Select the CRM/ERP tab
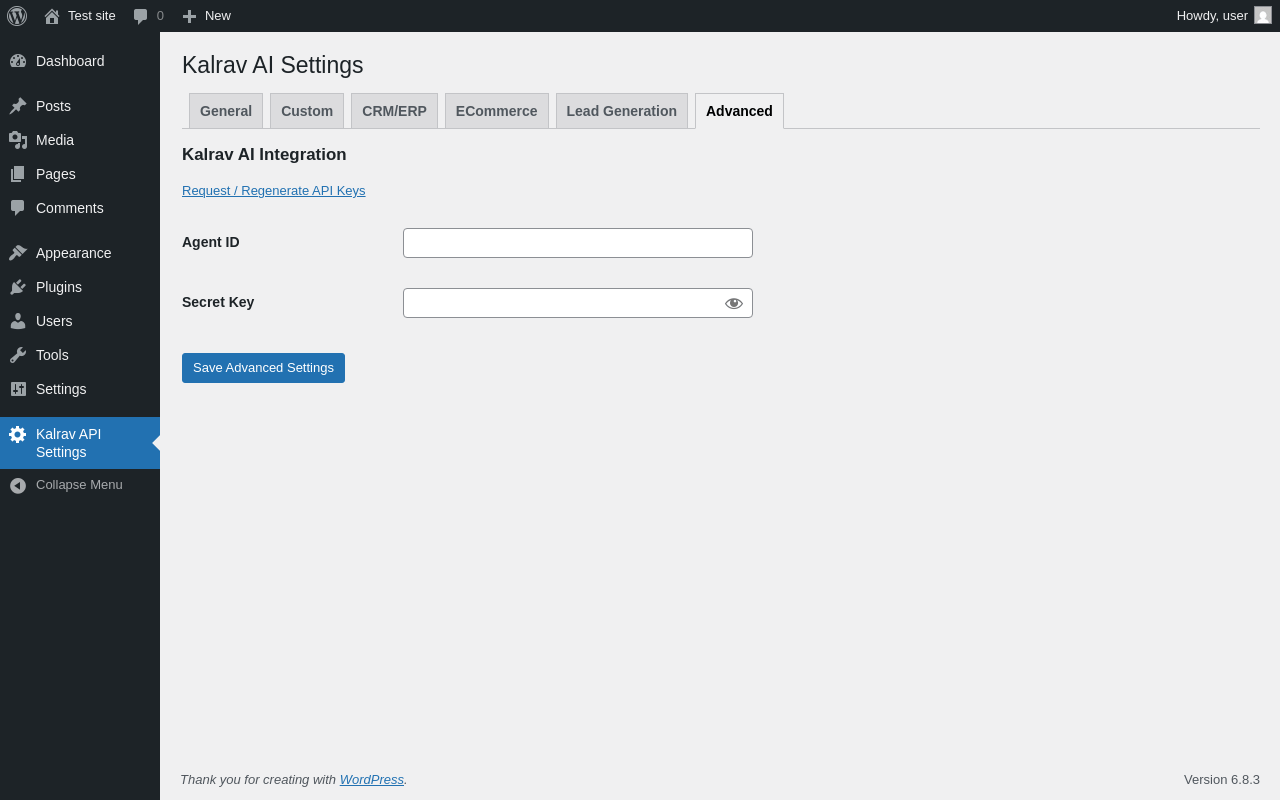 pyautogui.click(x=394, y=111)
